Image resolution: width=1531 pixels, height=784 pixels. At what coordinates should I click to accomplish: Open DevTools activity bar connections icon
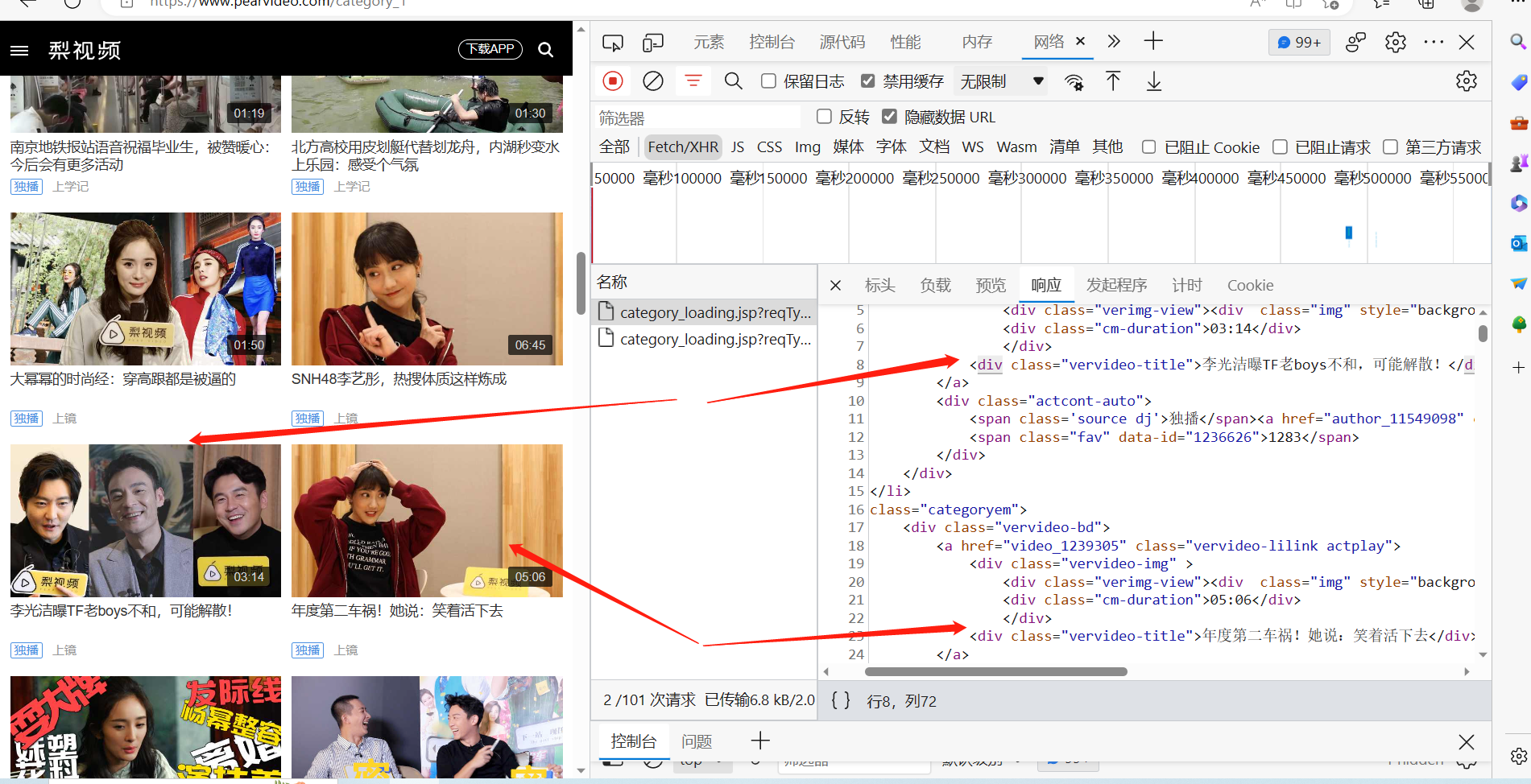(1356, 42)
